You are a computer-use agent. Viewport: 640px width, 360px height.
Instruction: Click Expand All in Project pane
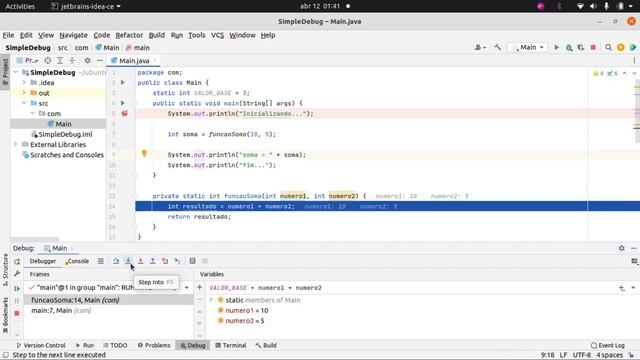pyautogui.click(x=60, y=60)
